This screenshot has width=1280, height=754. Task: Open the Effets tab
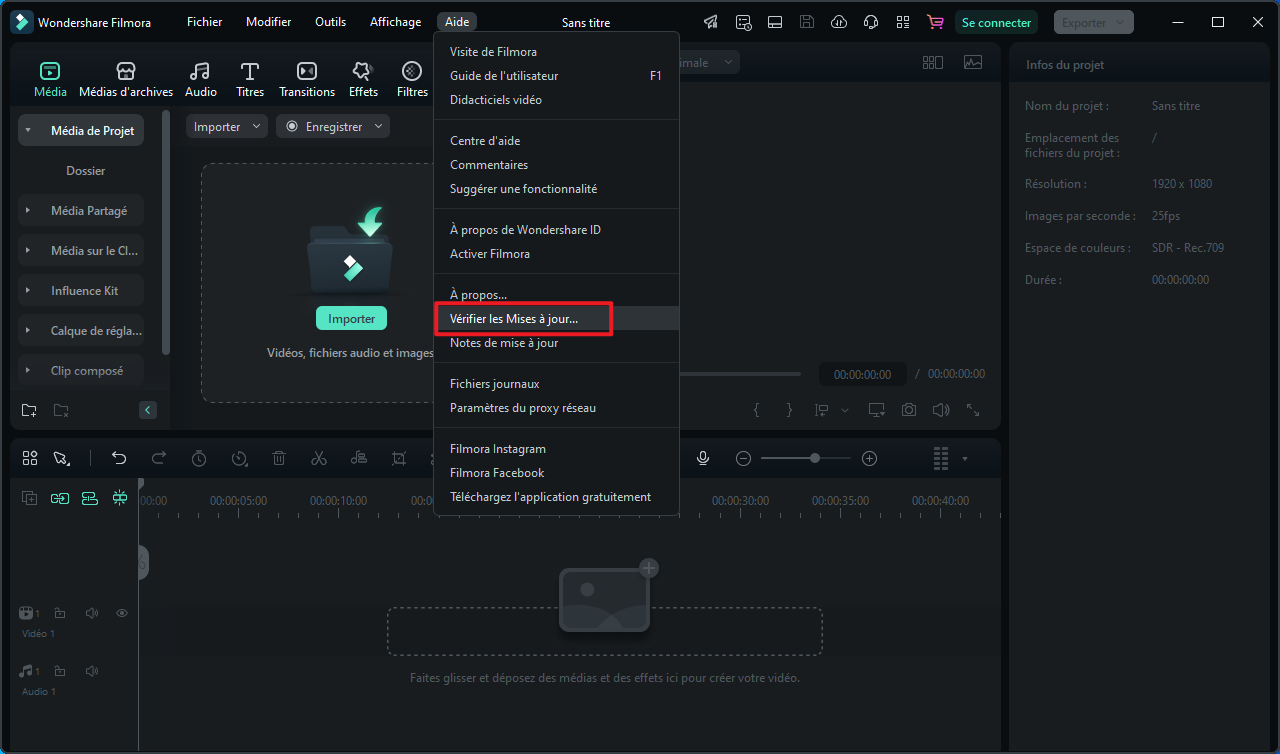coord(363,79)
